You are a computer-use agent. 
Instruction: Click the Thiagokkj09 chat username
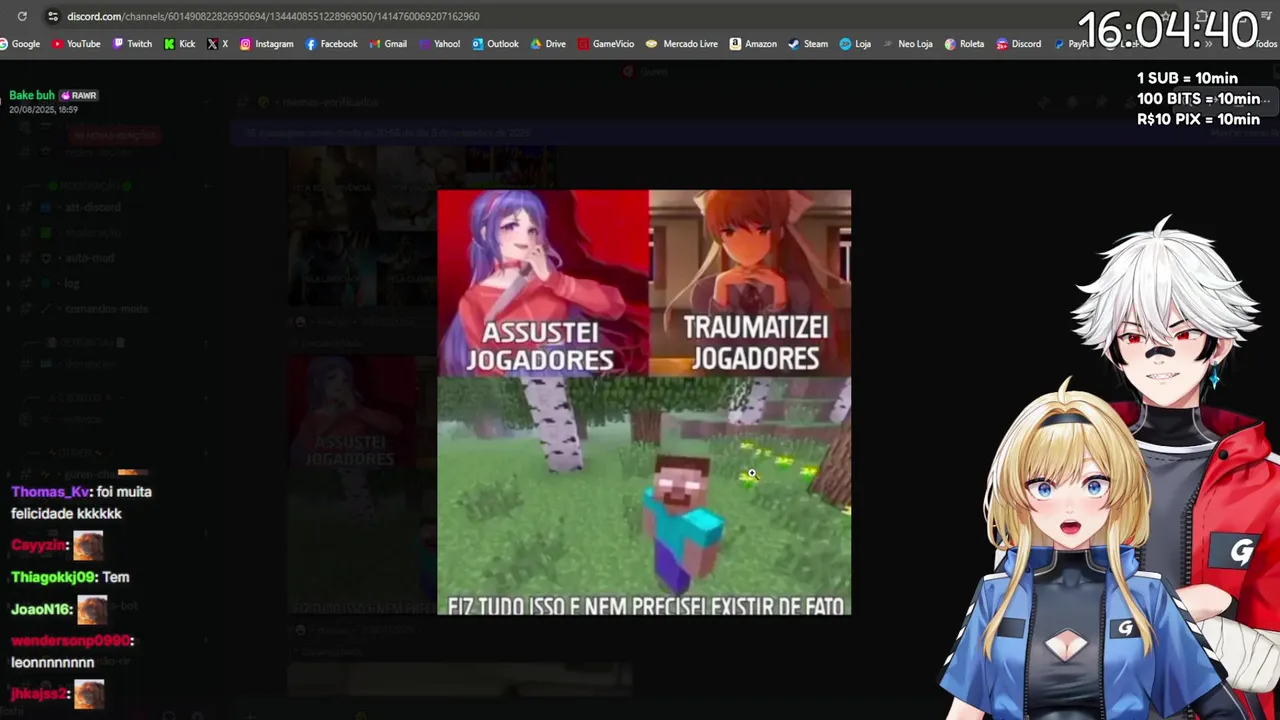(x=53, y=577)
